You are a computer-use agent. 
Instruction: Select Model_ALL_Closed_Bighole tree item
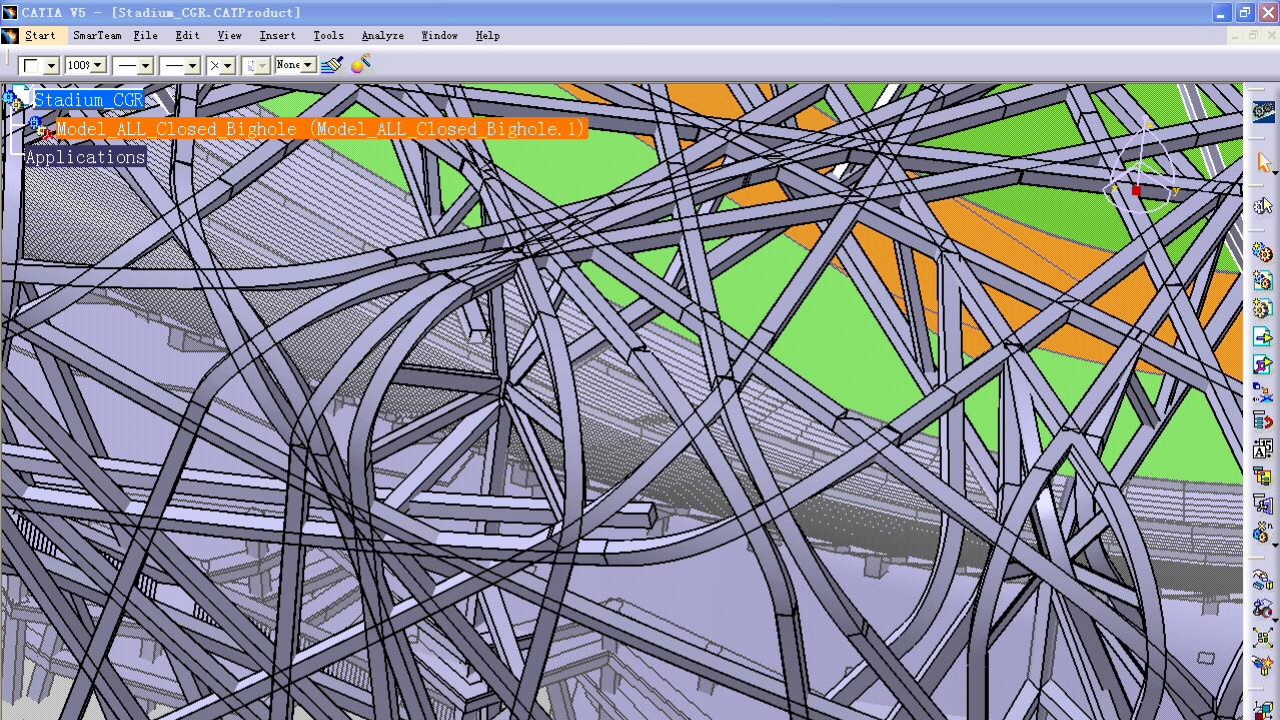tap(320, 129)
